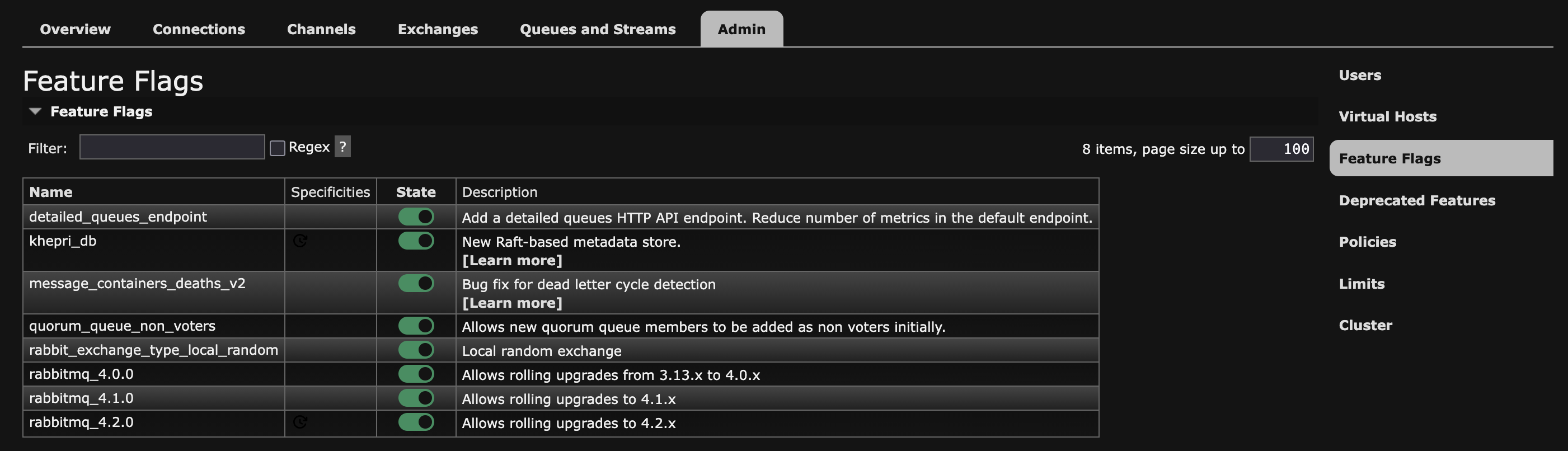The height and width of the screenshot is (451, 1568).
Task: Sort the table by Name column
Action: pyautogui.click(x=50, y=192)
